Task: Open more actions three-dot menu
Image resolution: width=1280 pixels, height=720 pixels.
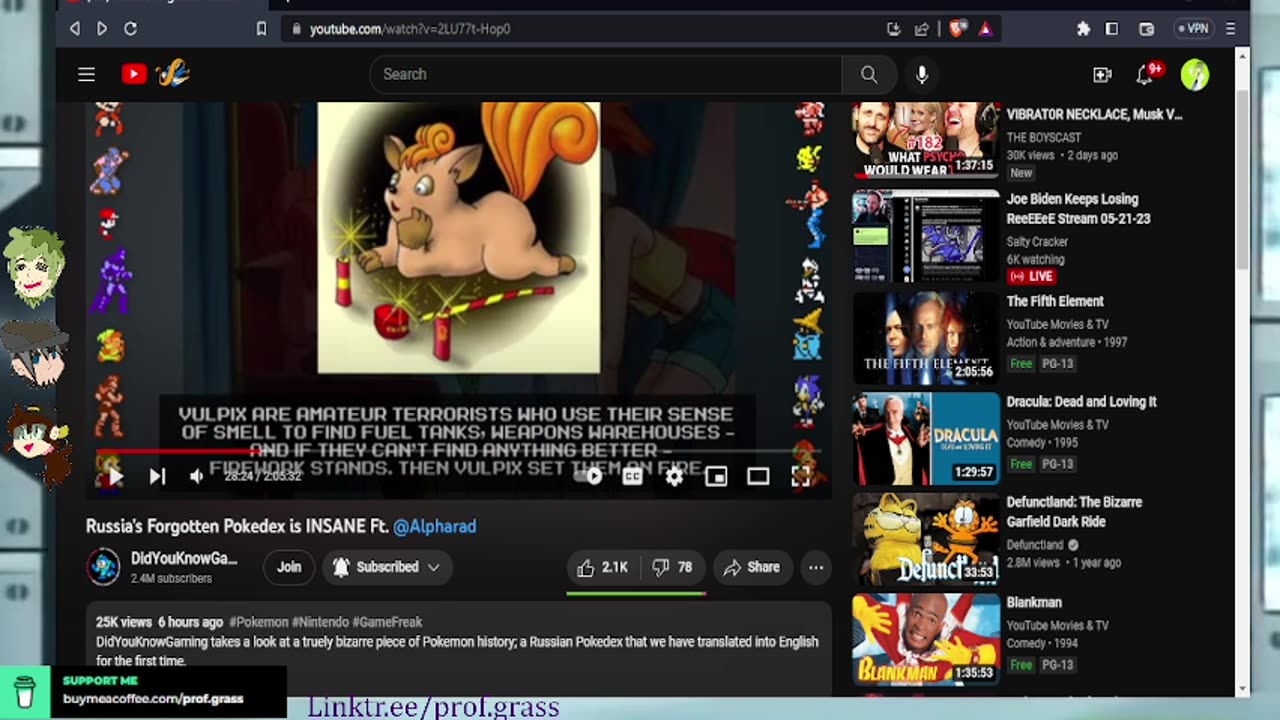Action: point(816,567)
